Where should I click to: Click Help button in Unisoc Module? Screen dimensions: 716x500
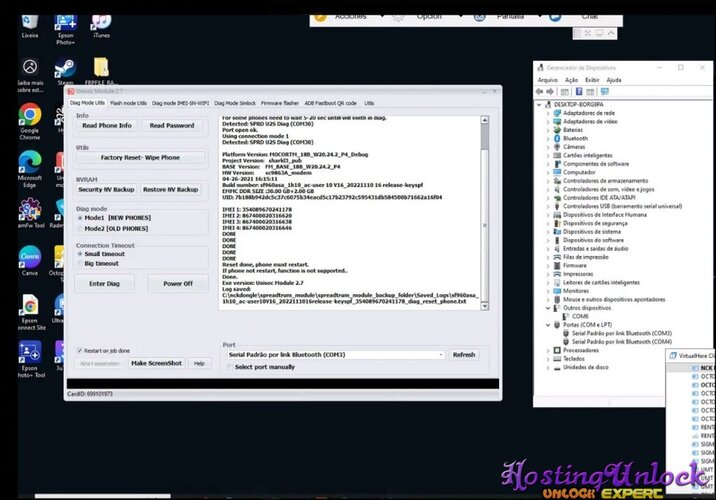tap(199, 363)
